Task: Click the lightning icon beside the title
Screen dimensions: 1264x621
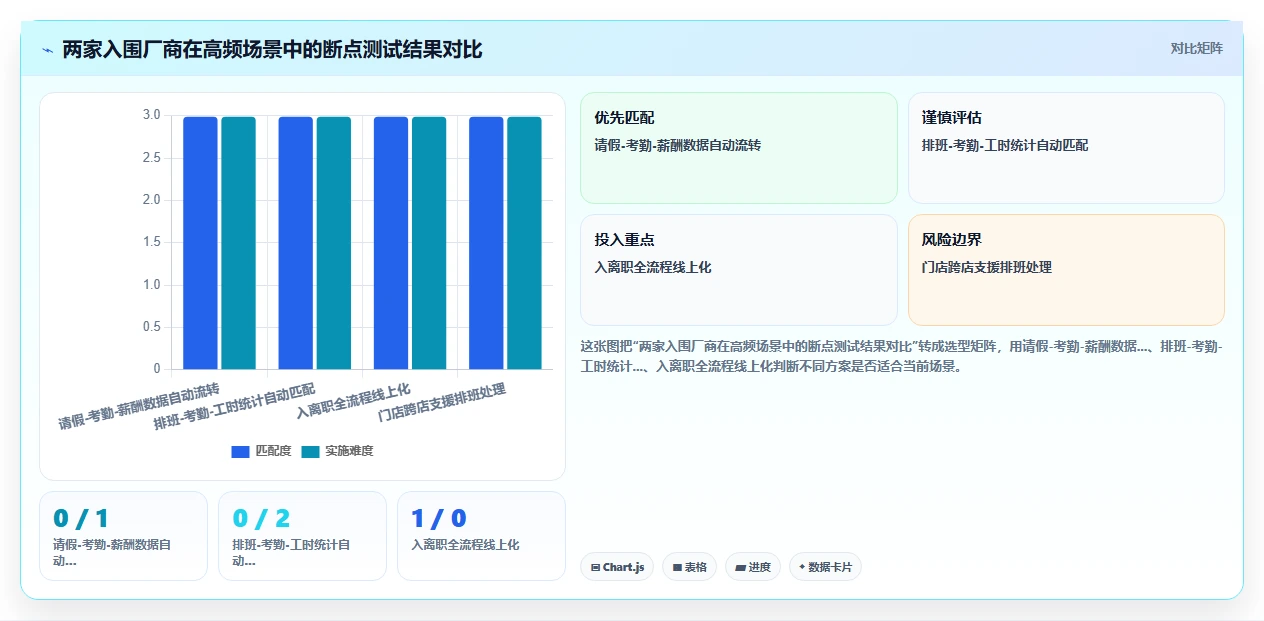Action: coord(47,50)
